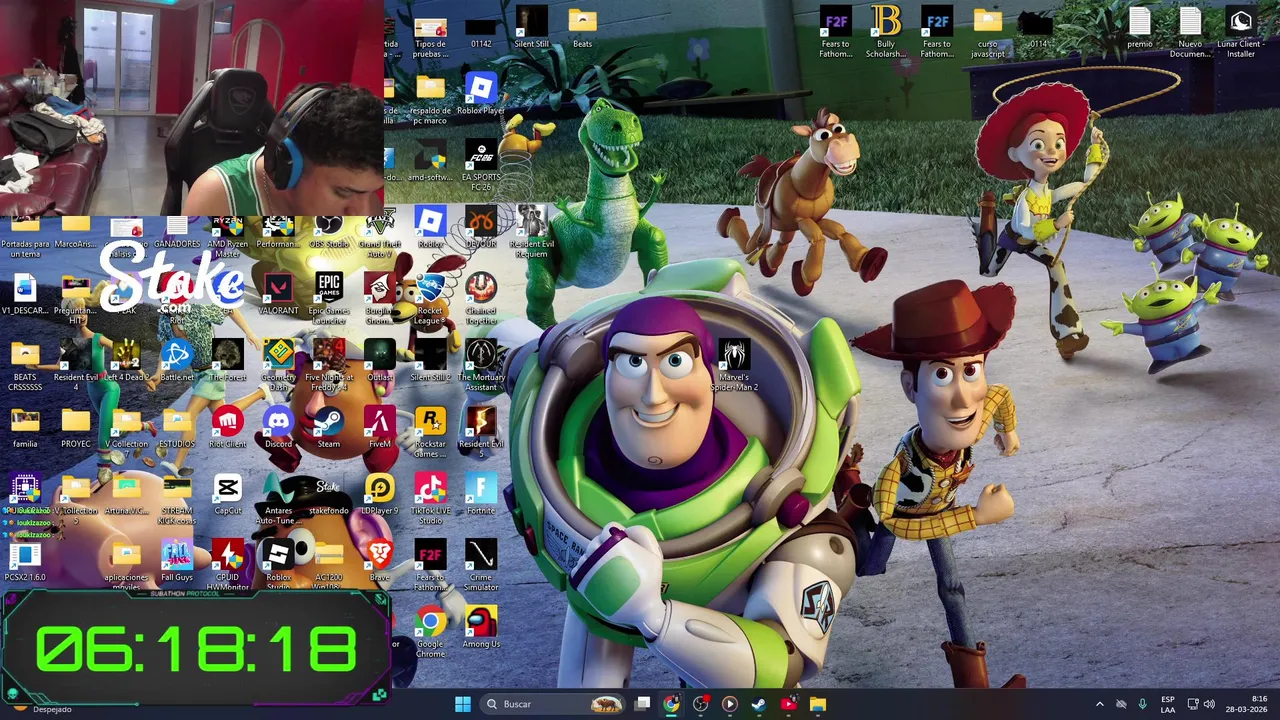Open Battle.net launcher shortcut
The image size is (1280, 720).
click(177, 361)
